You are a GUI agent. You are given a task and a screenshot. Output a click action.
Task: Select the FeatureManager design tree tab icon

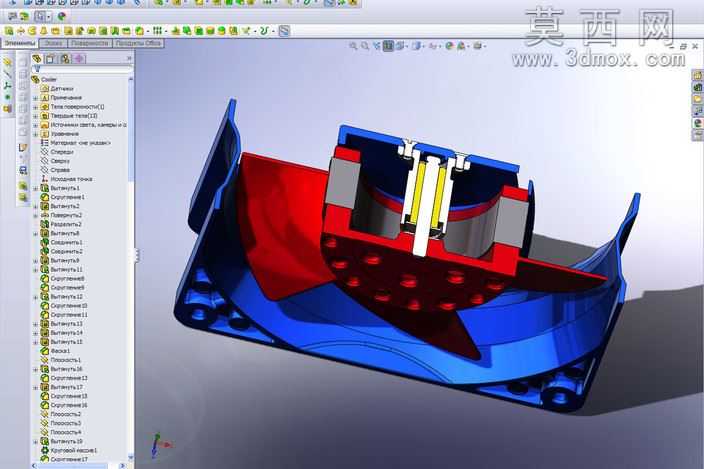click(x=37, y=58)
